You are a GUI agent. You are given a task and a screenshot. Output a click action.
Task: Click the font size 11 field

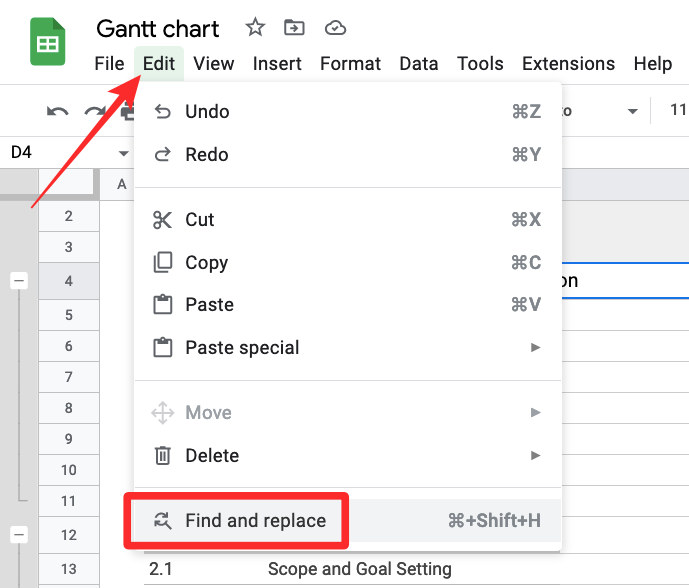678,110
